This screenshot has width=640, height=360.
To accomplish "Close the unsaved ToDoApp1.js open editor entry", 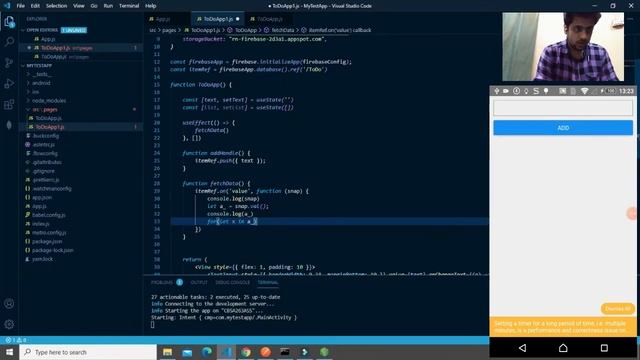I will click(x=29, y=48).
